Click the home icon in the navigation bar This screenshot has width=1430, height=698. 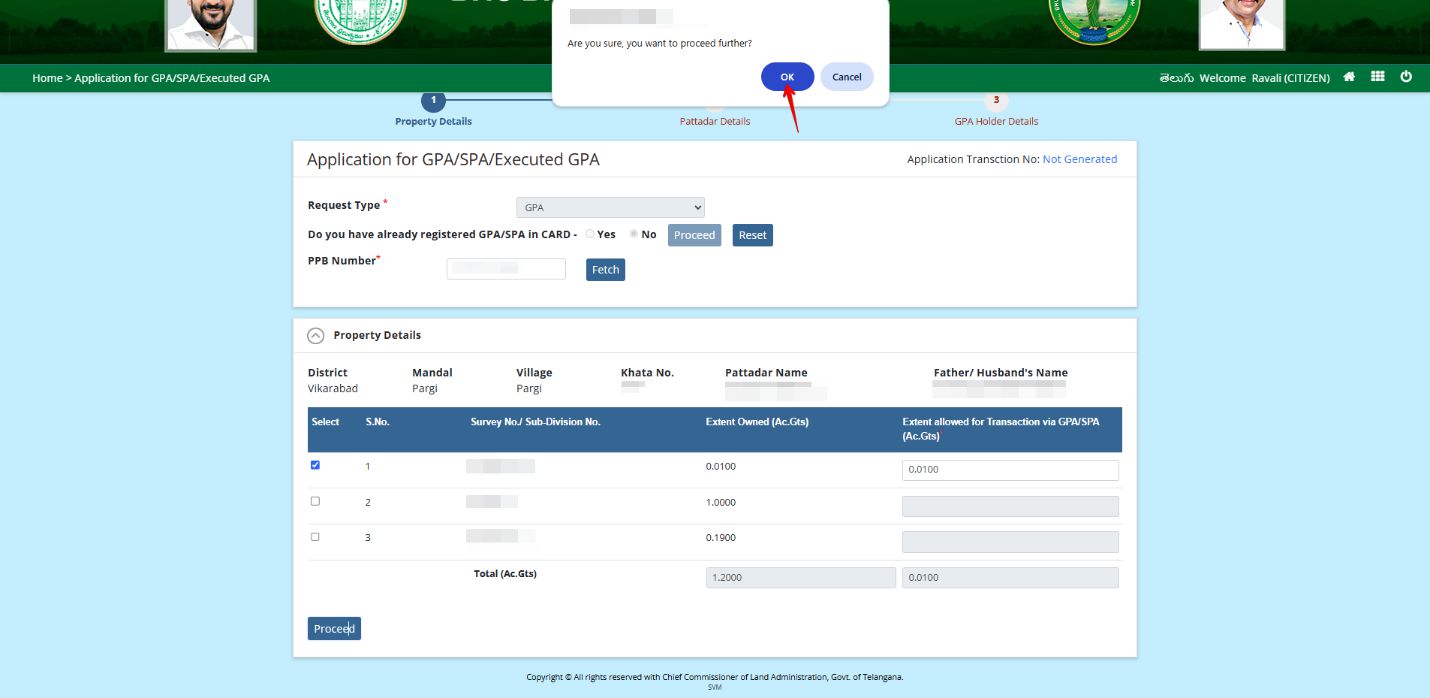(1348, 76)
